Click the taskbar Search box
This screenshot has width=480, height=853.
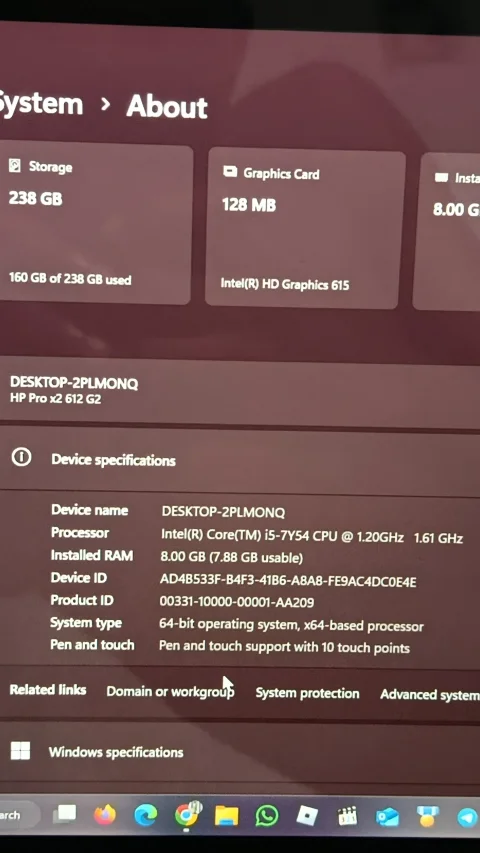[x=19, y=815]
